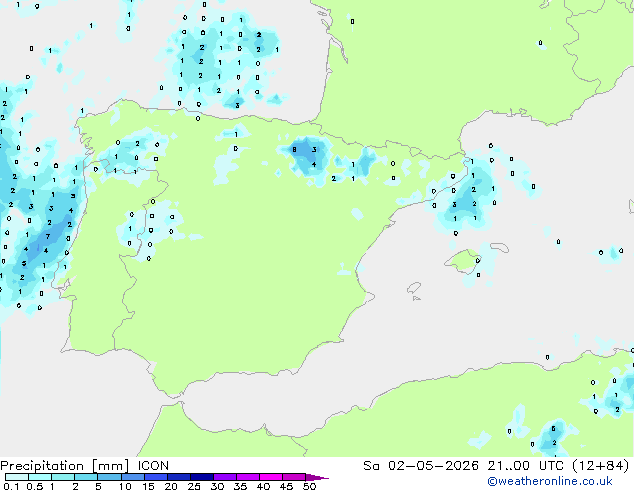Click the legend tick label '20'
The height and width of the screenshot is (490, 634).
pos(171,486)
